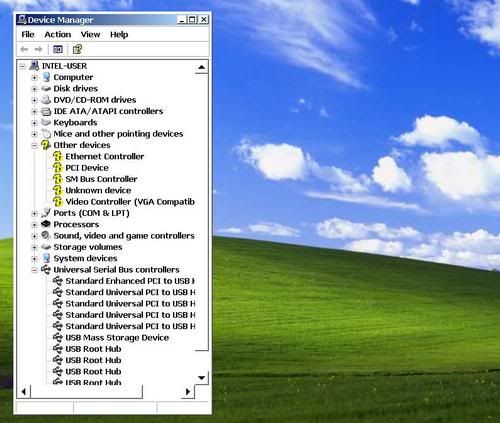
Task: Expand the IDE ATA/ATAPI controllers category
Action: (x=34, y=111)
